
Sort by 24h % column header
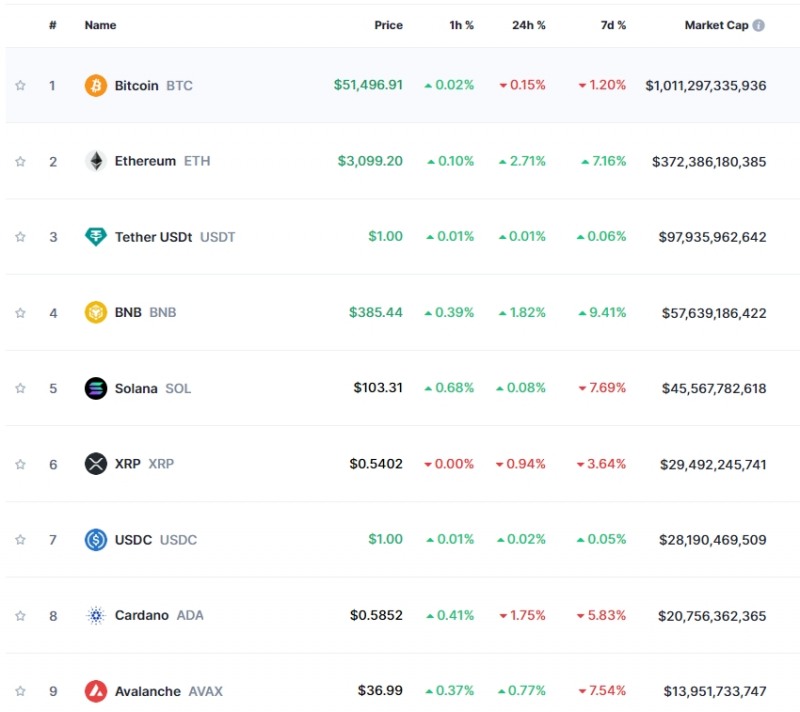[x=528, y=25]
